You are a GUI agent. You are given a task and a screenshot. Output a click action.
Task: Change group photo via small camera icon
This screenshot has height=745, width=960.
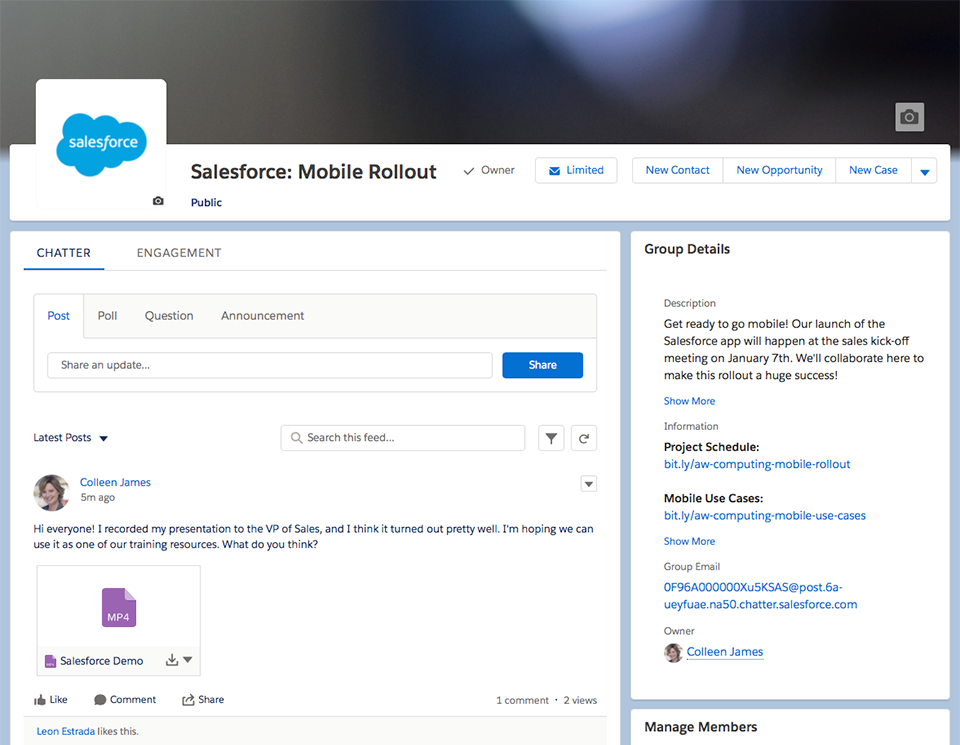click(158, 201)
